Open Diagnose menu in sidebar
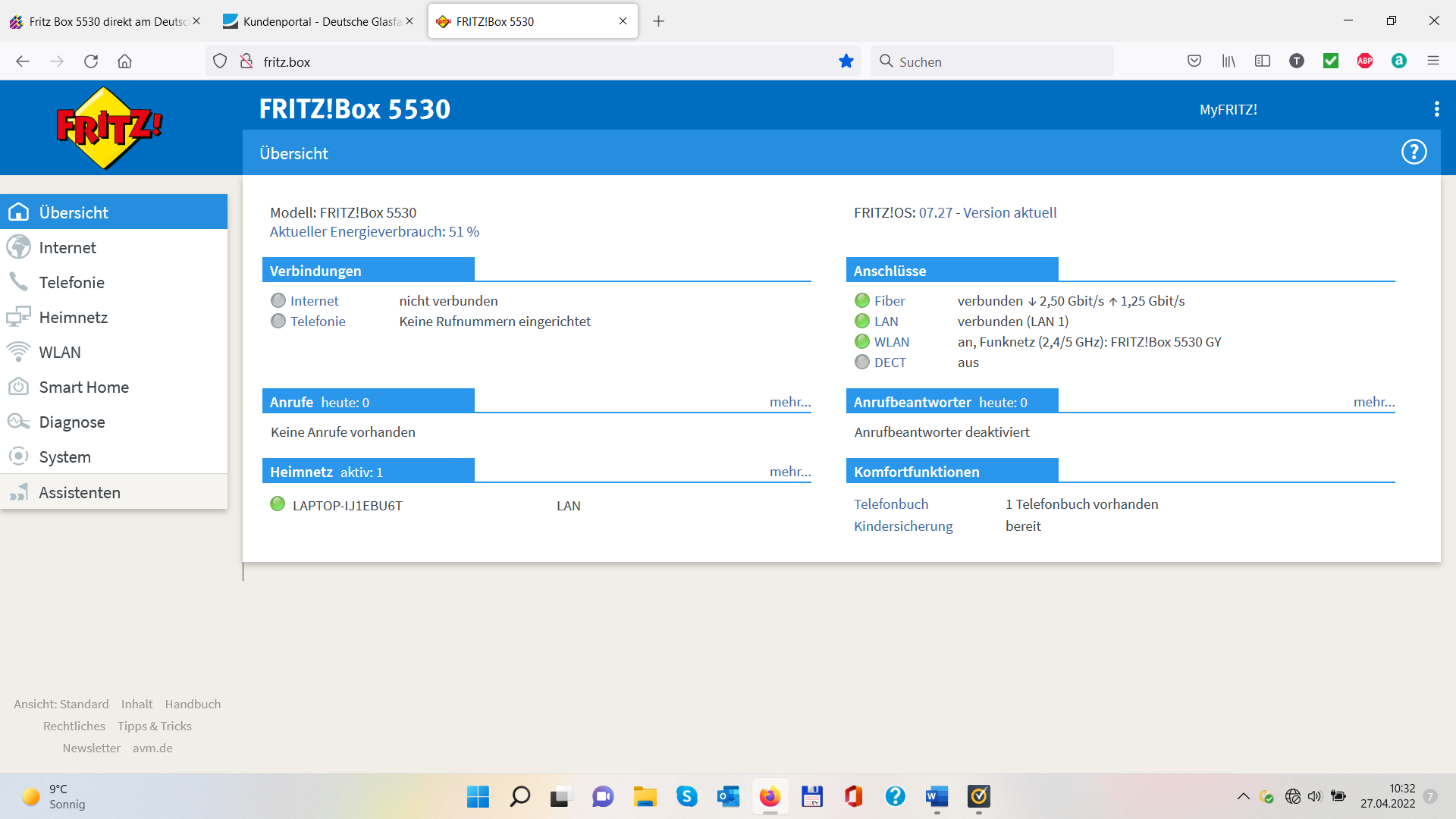Viewport: 1456px width, 819px height. coord(114,422)
